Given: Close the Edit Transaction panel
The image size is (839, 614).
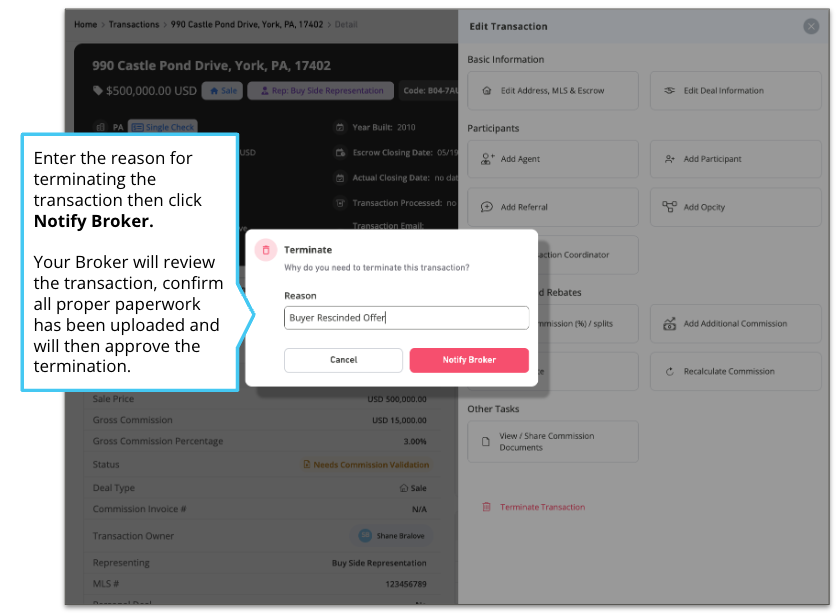Looking at the screenshot, I should point(811,26).
